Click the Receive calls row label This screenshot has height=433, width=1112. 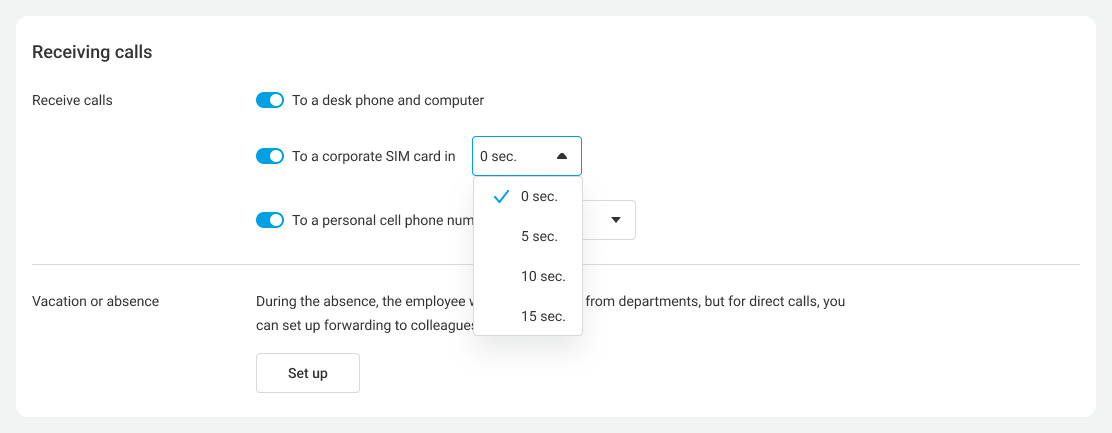click(x=72, y=100)
